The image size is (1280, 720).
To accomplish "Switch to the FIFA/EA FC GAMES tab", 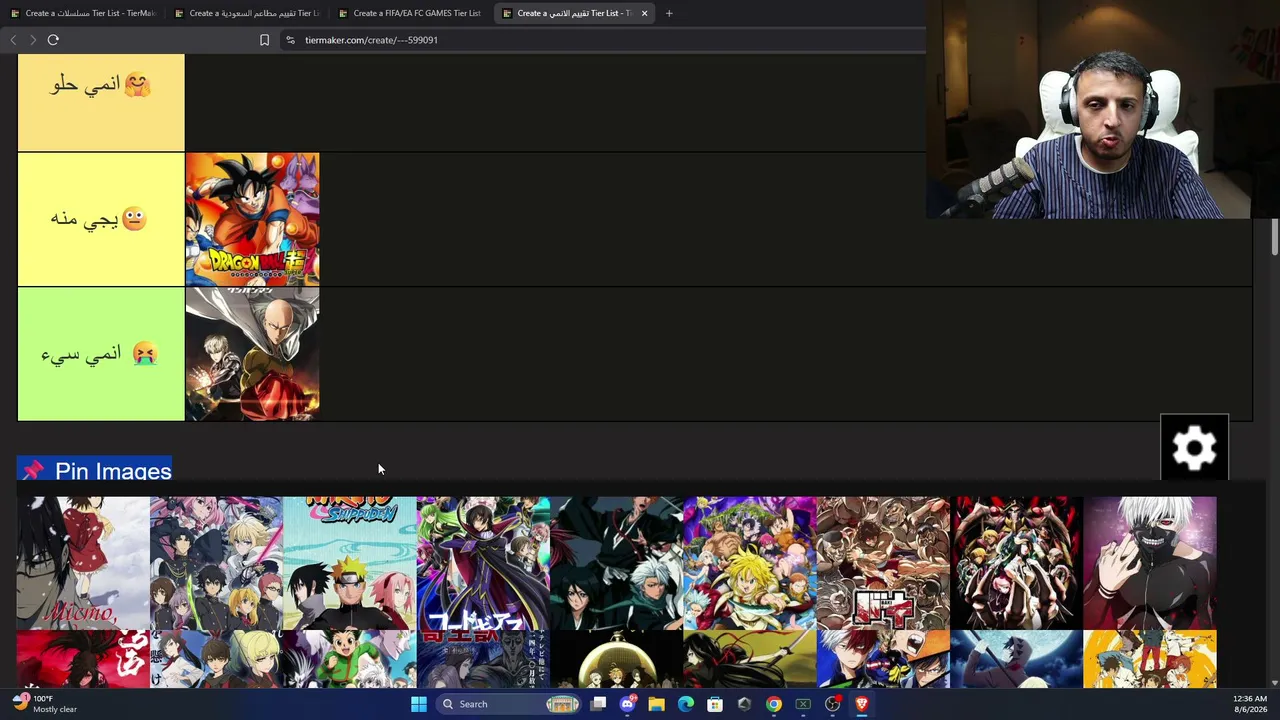I will click(410, 13).
